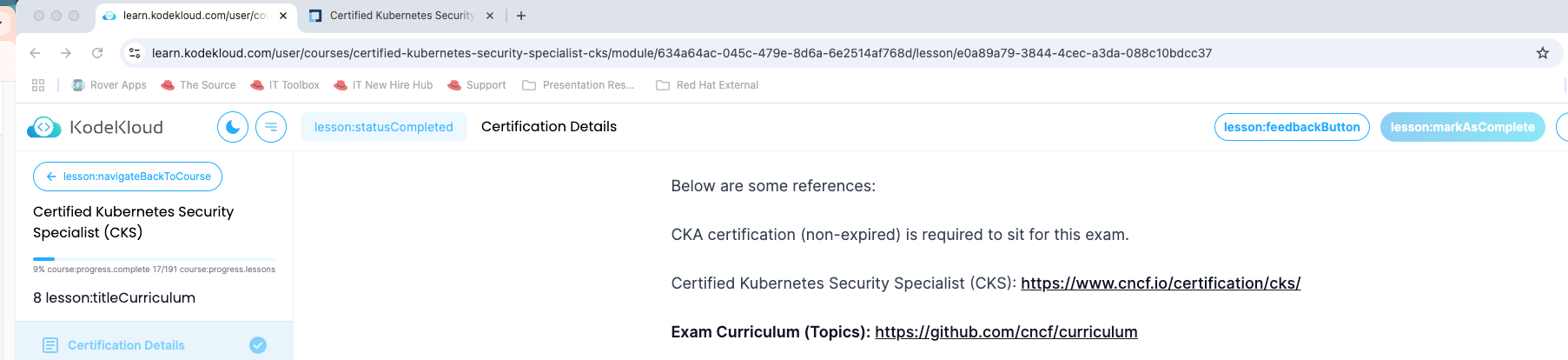Go back in browser history
This screenshot has width=1568, height=360.
click(x=35, y=53)
